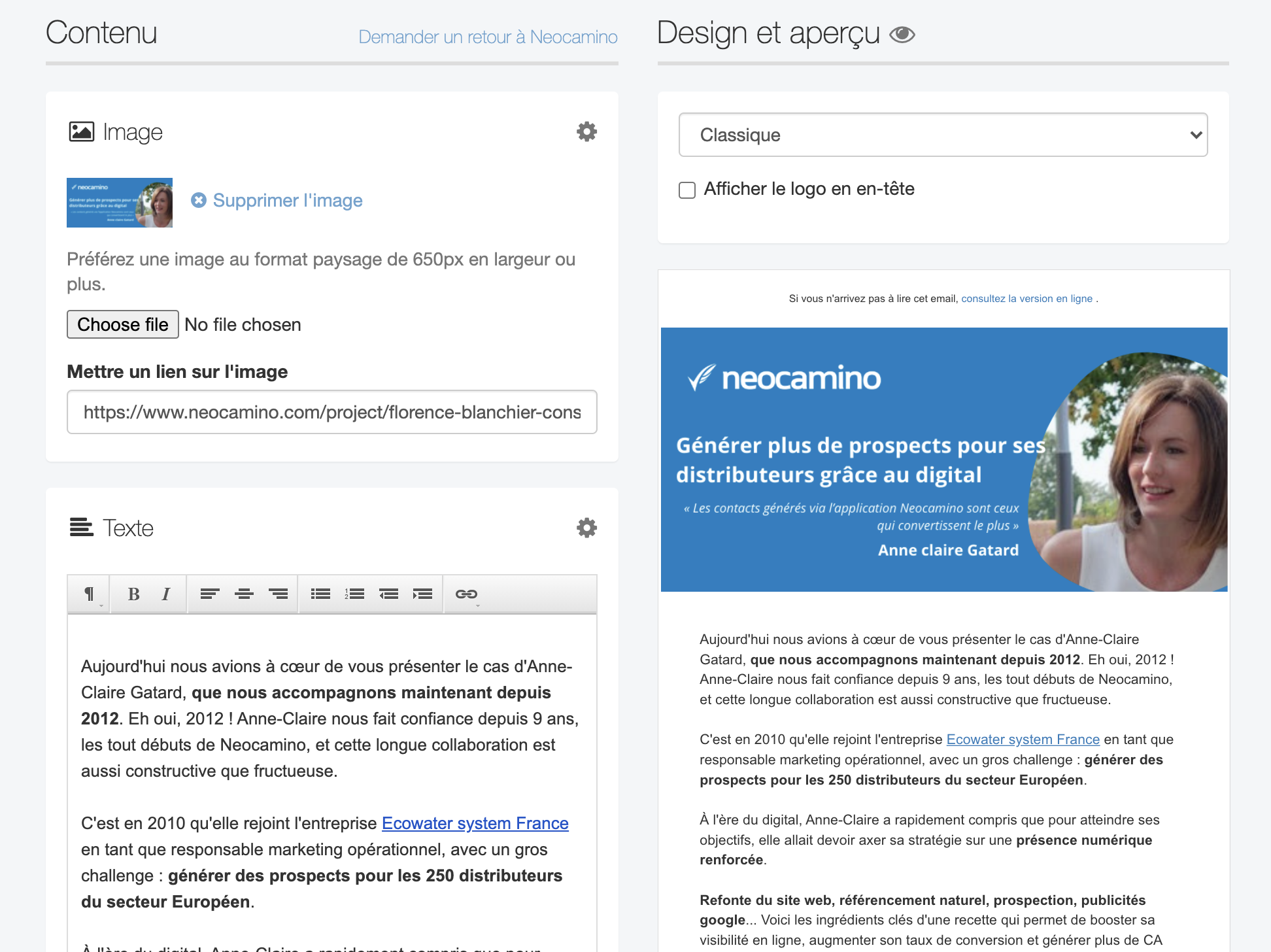Click the No file chosen text
The height and width of the screenshot is (952, 1271).
(x=243, y=324)
